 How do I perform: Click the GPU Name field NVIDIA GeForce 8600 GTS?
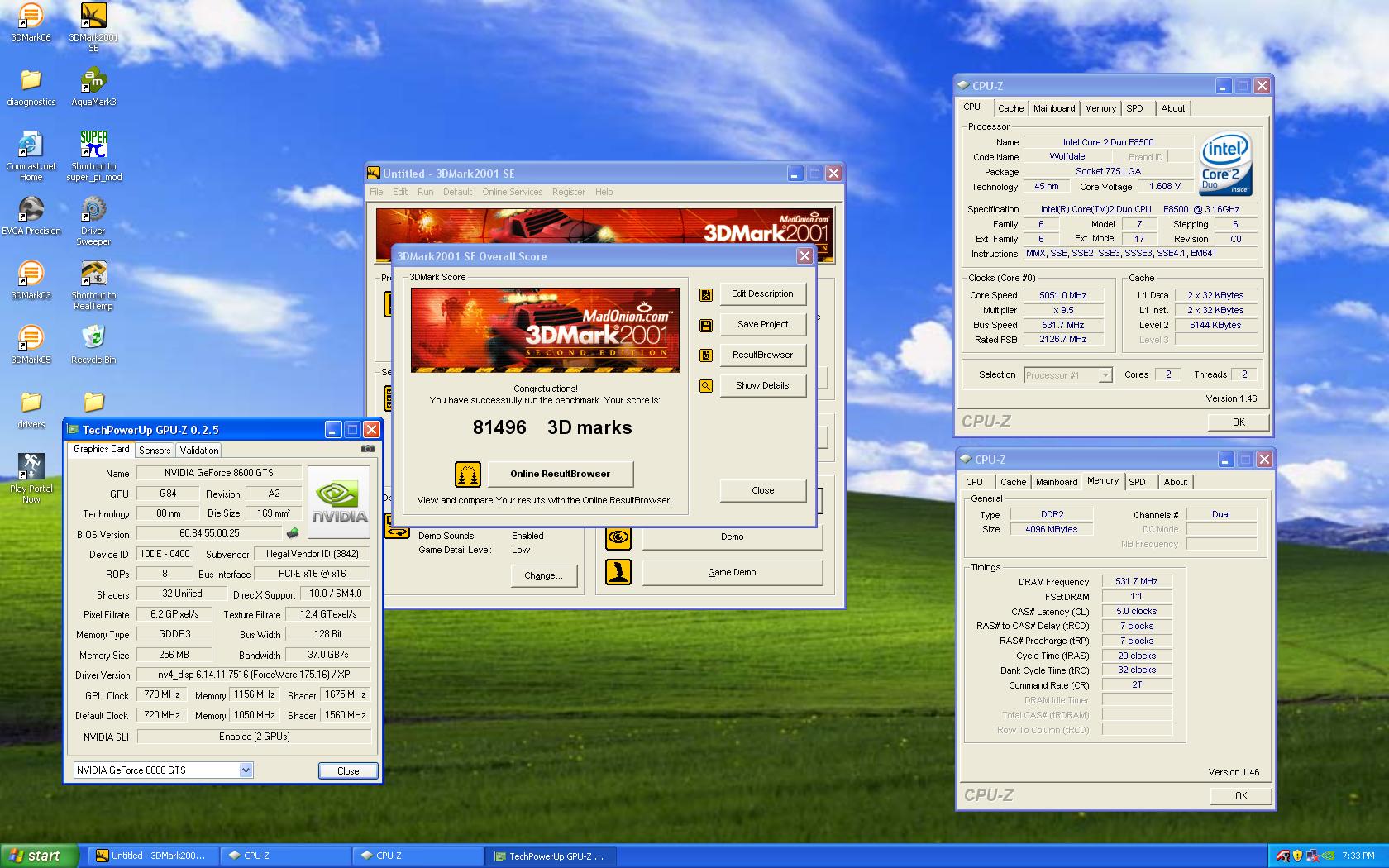[219, 473]
